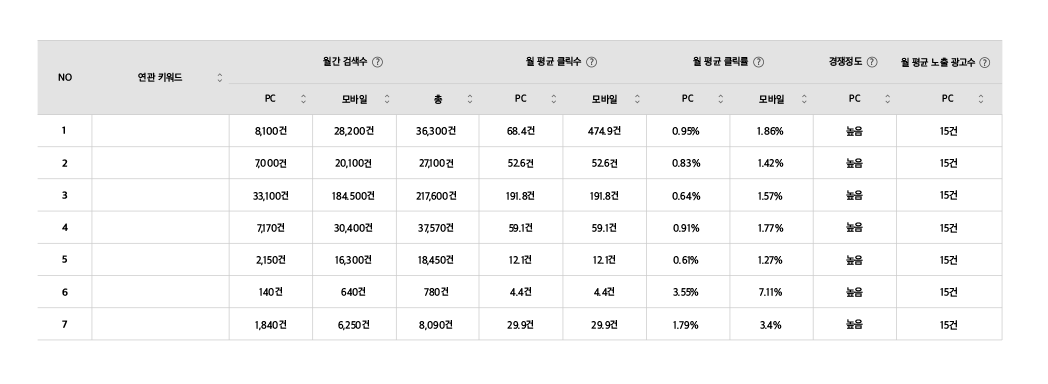Open help icon beside 월간 검색수

(x=377, y=62)
